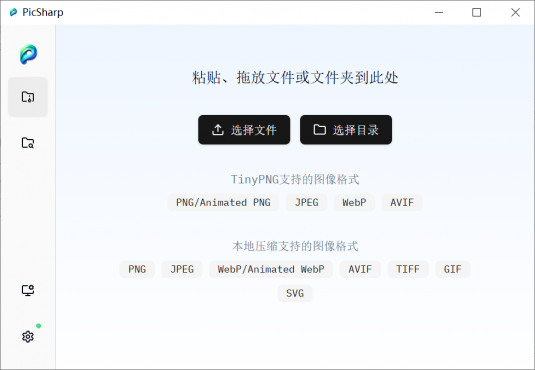This screenshot has height=370, width=535.
Task: Click the JPEG tag under 本地压缩 formats
Action: [x=182, y=269]
